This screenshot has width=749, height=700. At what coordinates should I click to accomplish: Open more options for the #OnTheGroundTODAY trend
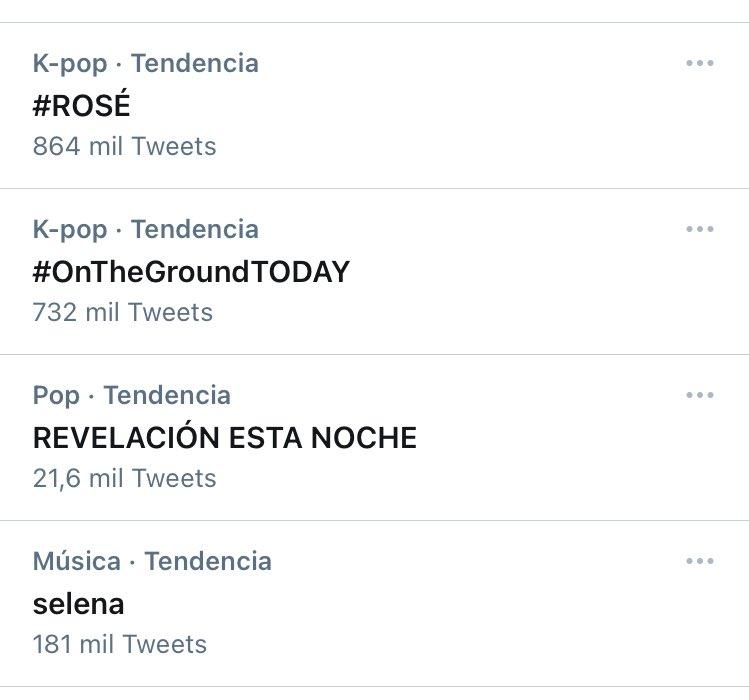[700, 229]
